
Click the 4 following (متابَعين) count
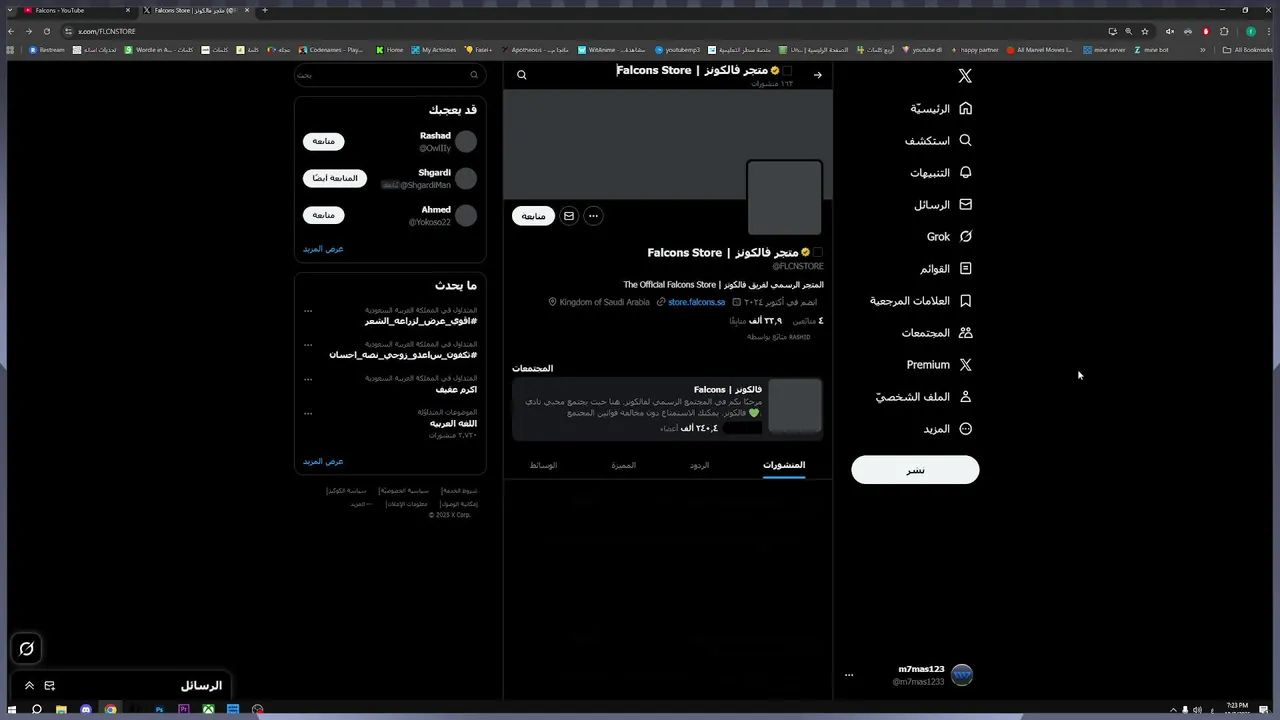click(808, 321)
